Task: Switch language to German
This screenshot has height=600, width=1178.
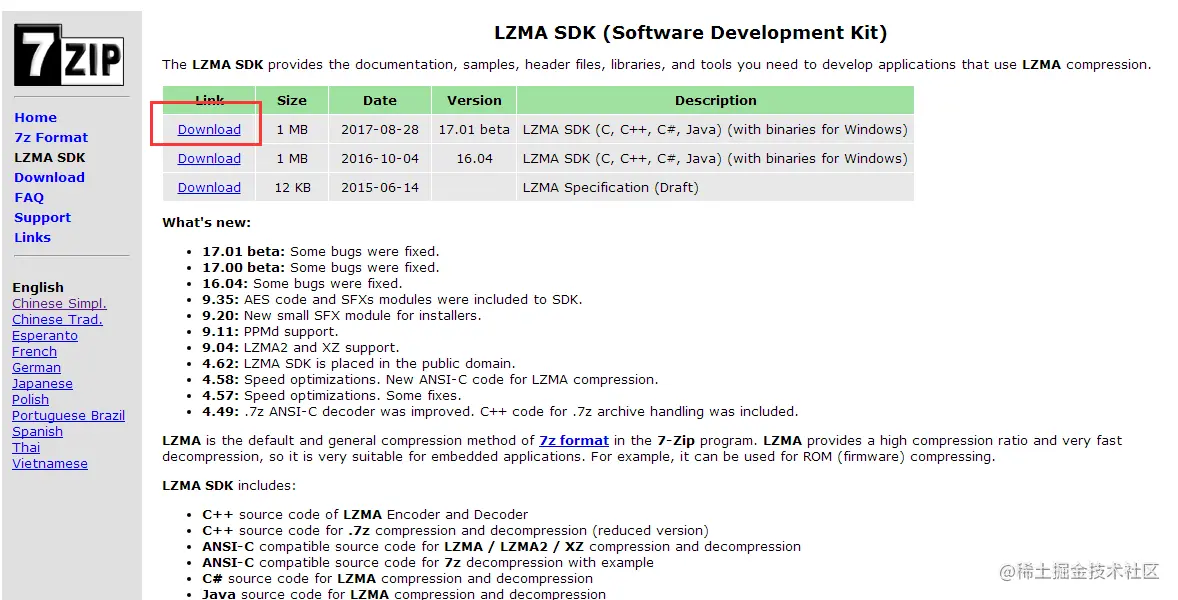Action: (x=36, y=368)
